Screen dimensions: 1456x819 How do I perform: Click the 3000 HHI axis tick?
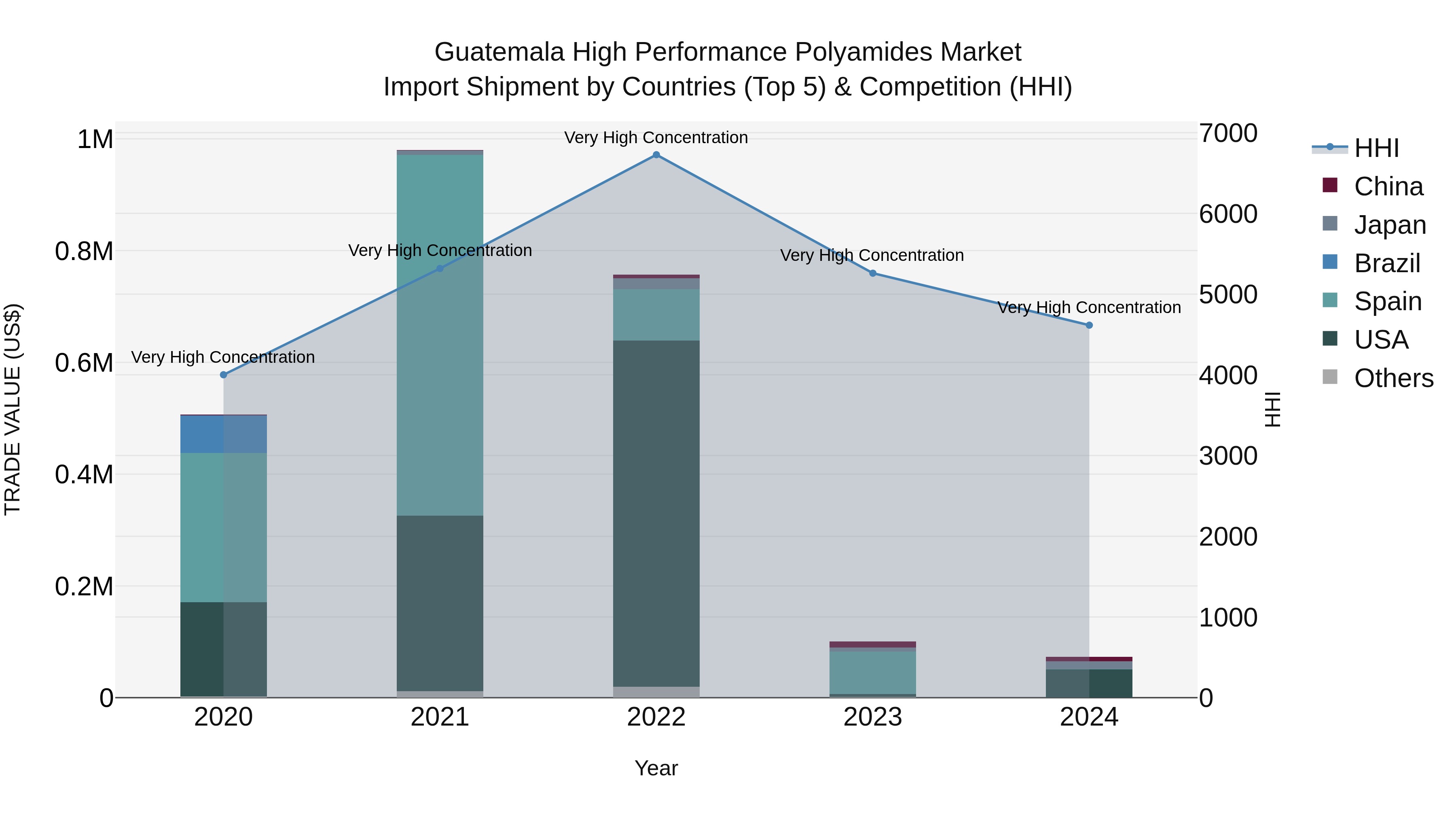pyautogui.click(x=1229, y=455)
